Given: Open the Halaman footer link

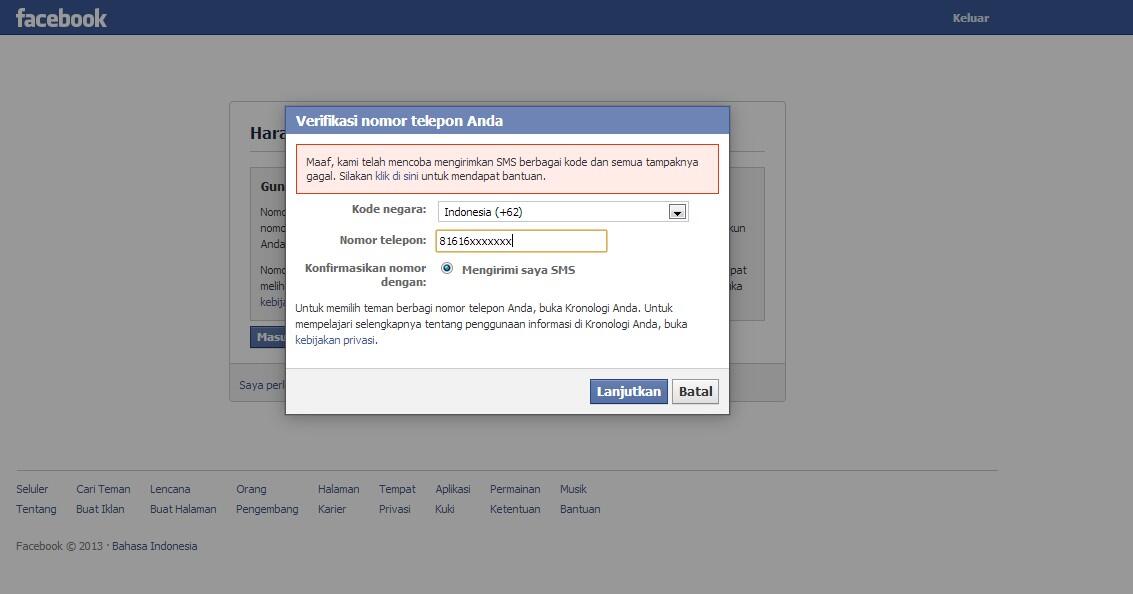Looking at the screenshot, I should 338,489.
